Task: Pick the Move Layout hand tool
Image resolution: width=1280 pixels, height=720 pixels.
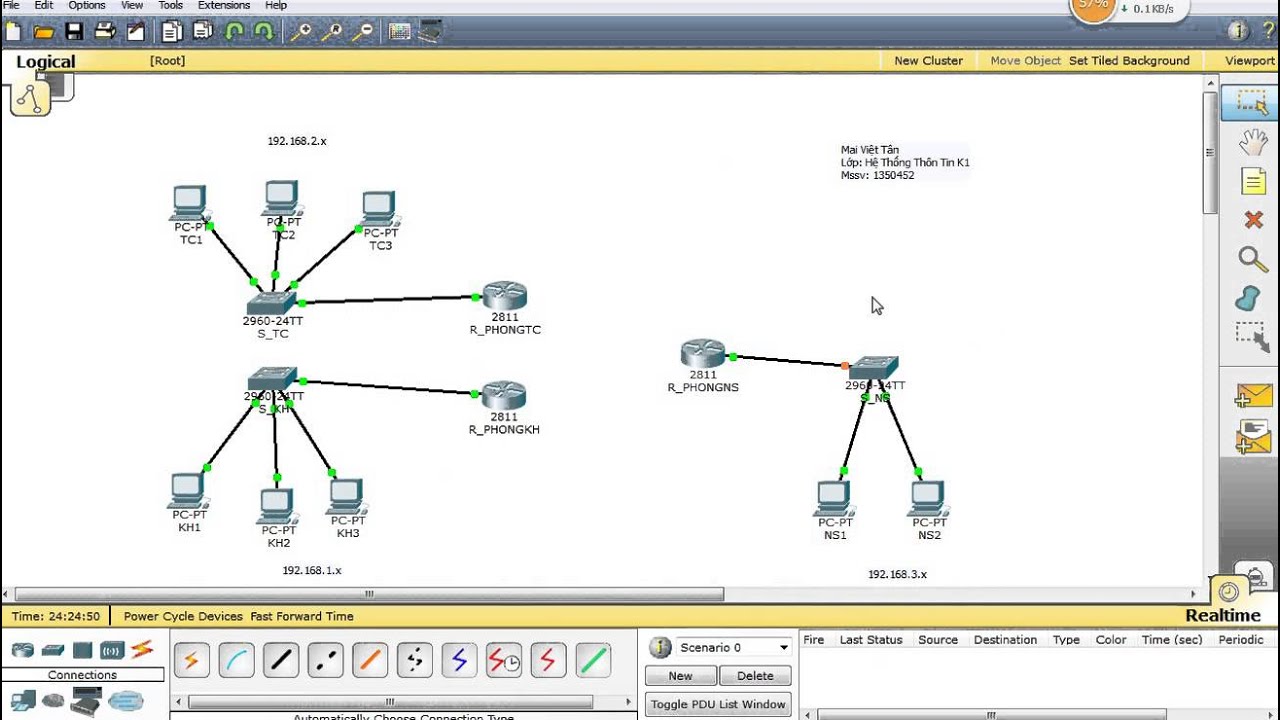Action: [1252, 143]
